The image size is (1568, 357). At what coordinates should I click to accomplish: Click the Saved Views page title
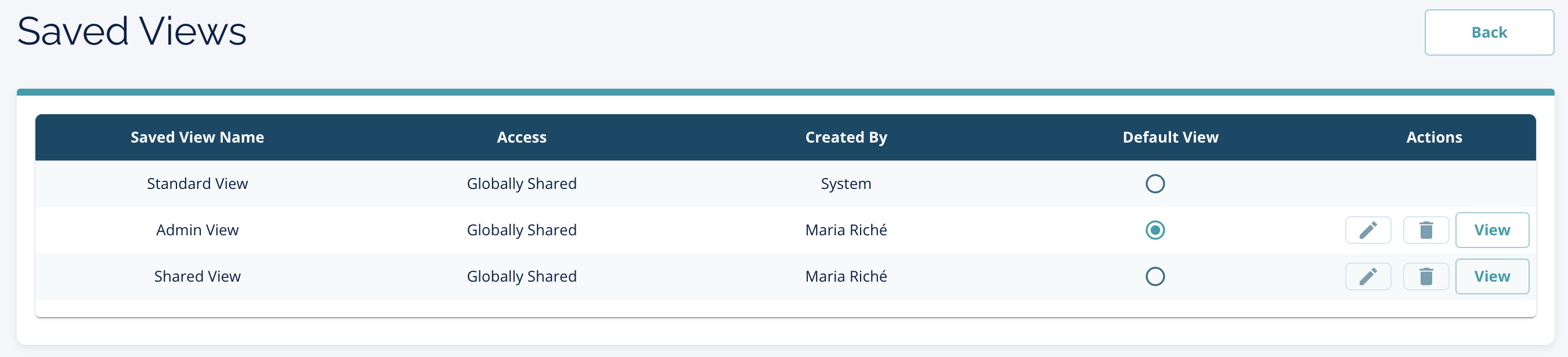click(x=132, y=32)
